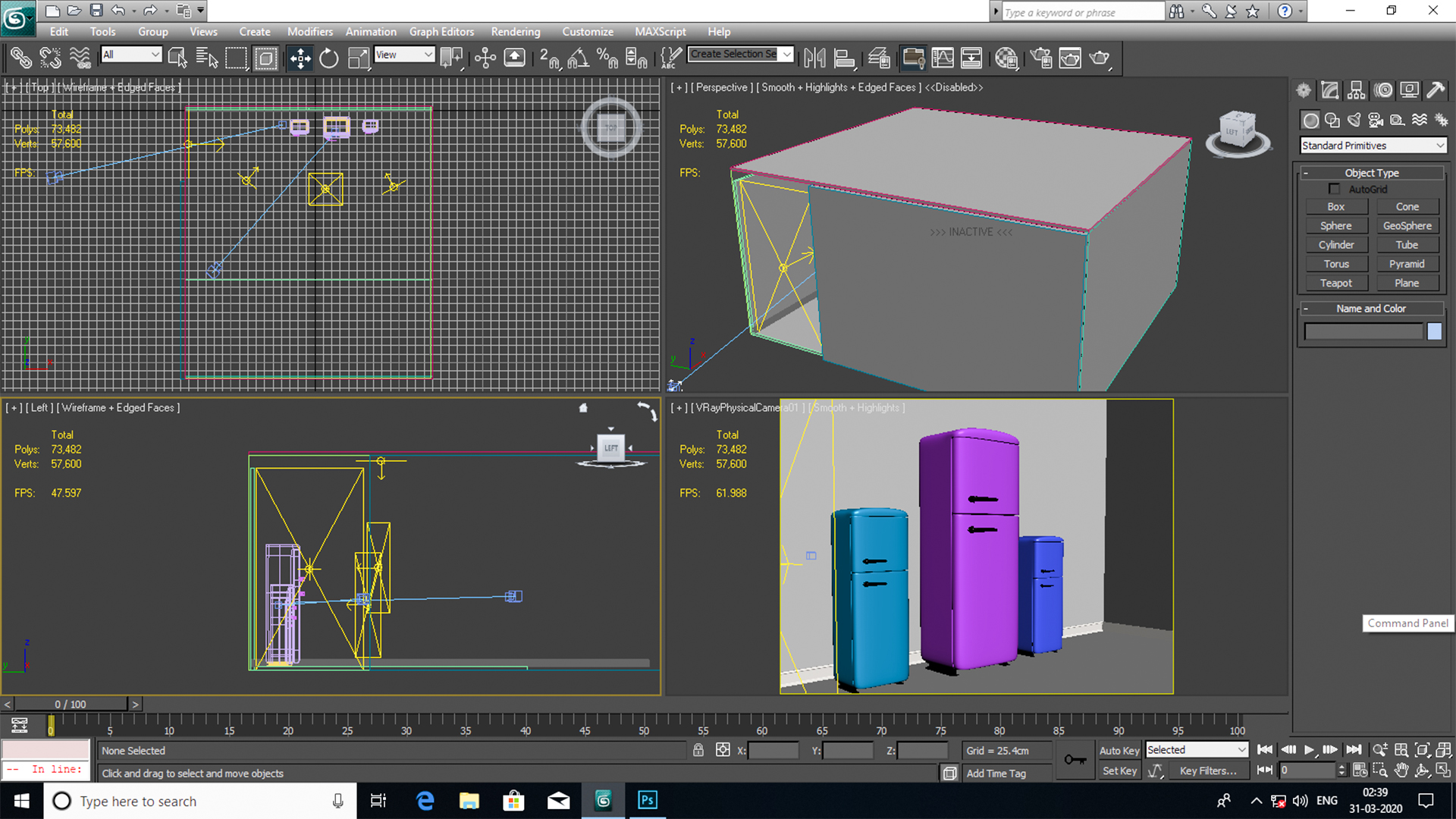Switch to the Modify panel tab
This screenshot has height=819, width=1456.
click(1329, 91)
